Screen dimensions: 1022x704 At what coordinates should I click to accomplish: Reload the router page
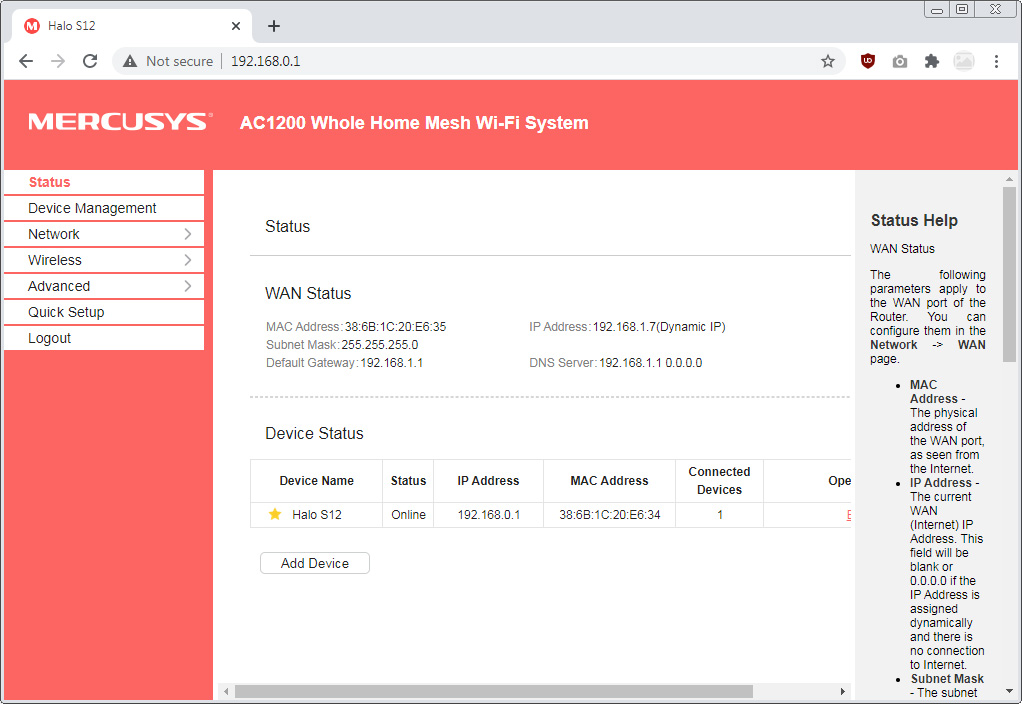90,61
